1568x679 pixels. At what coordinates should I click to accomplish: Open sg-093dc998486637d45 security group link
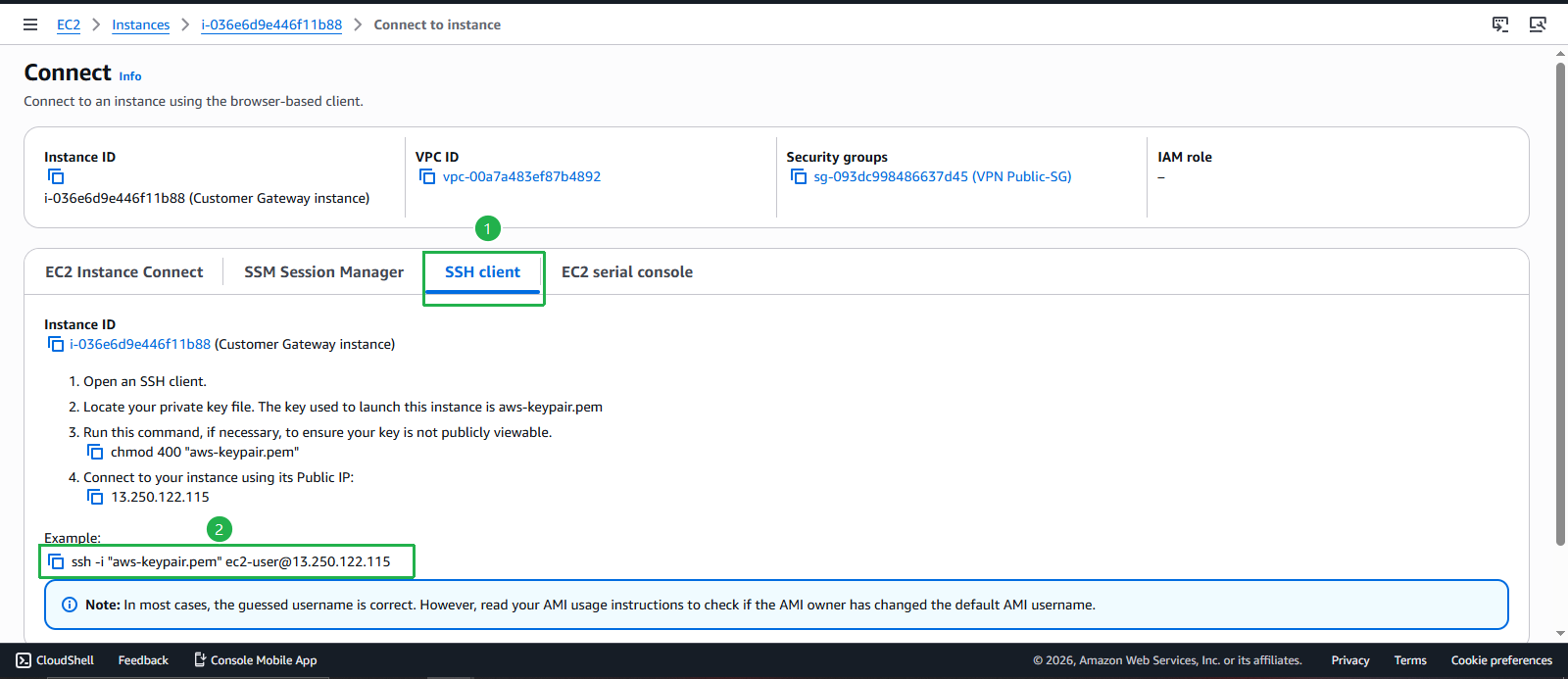coord(943,176)
